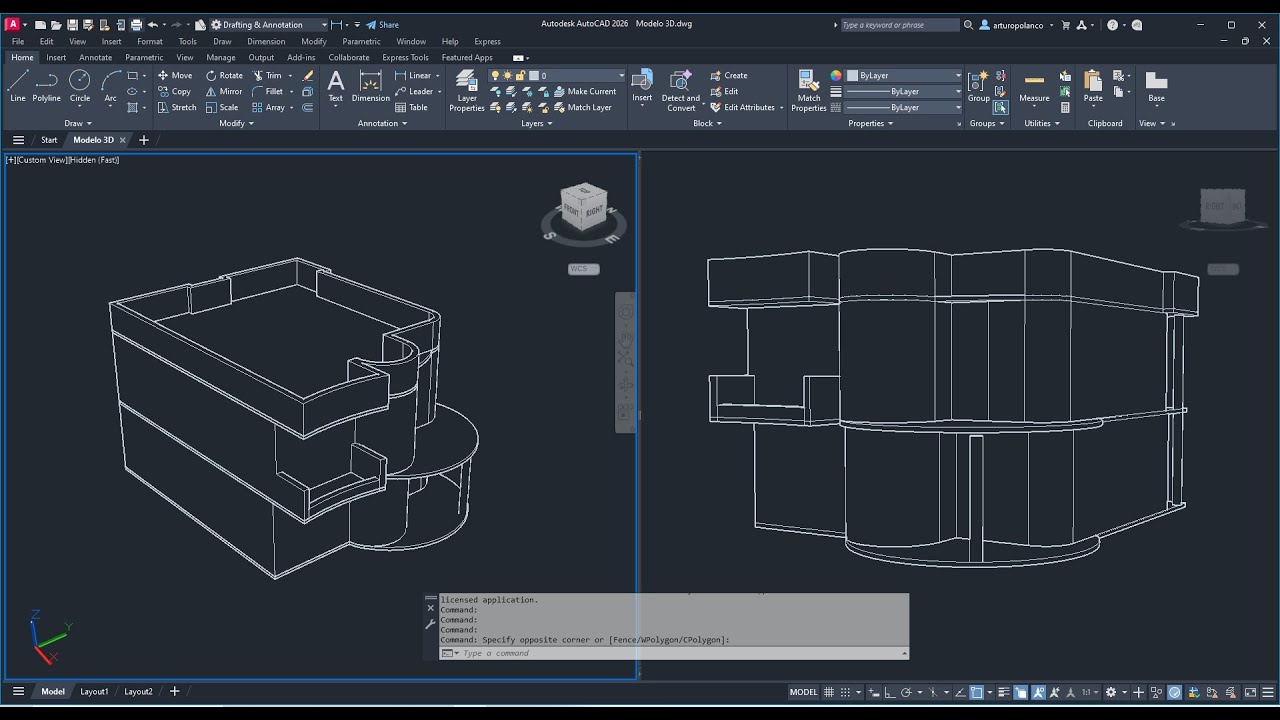Open the Measure tool
1280x720 pixels.
pyautogui.click(x=1034, y=86)
